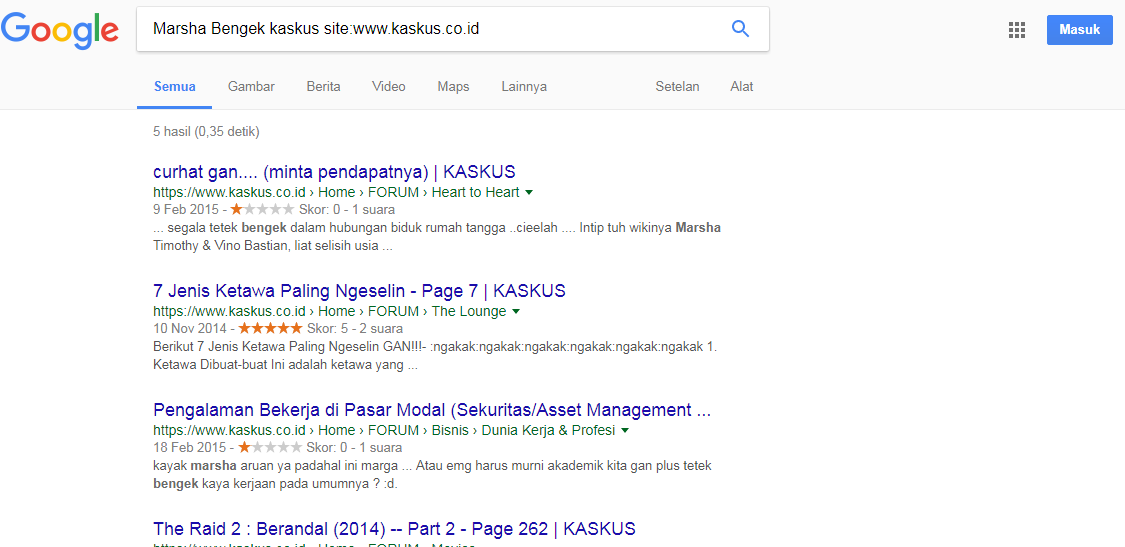Click the snippet mentioning Marsha Timothy & Vino Bastian

(x=437, y=236)
